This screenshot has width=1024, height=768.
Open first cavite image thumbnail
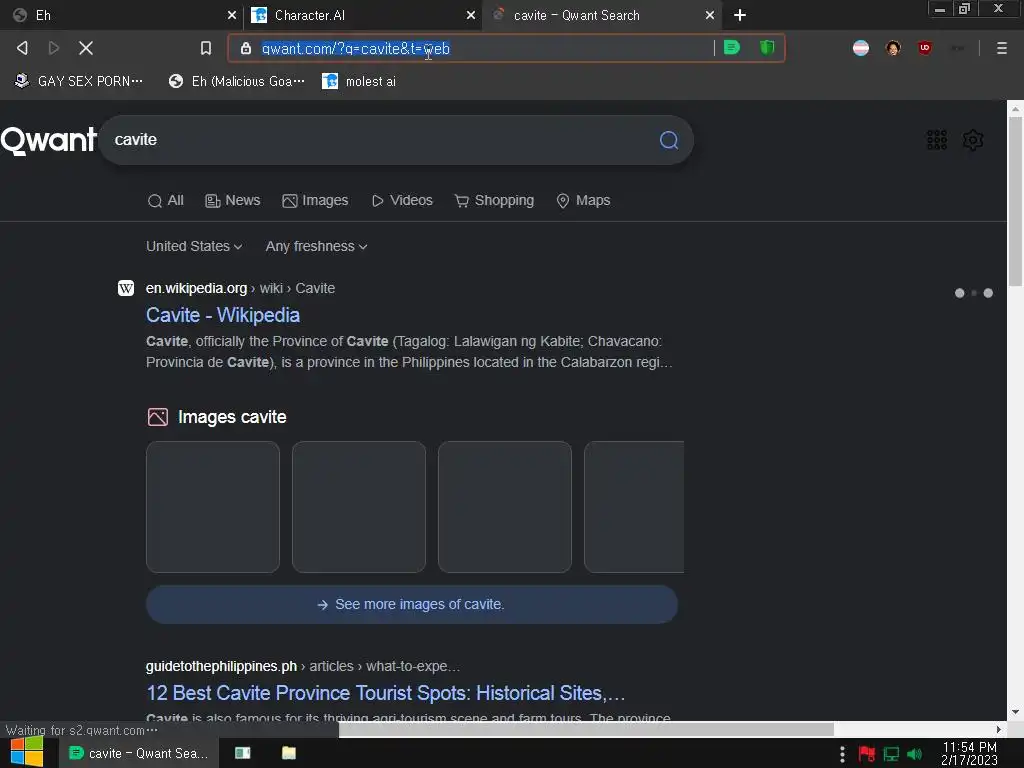point(213,507)
